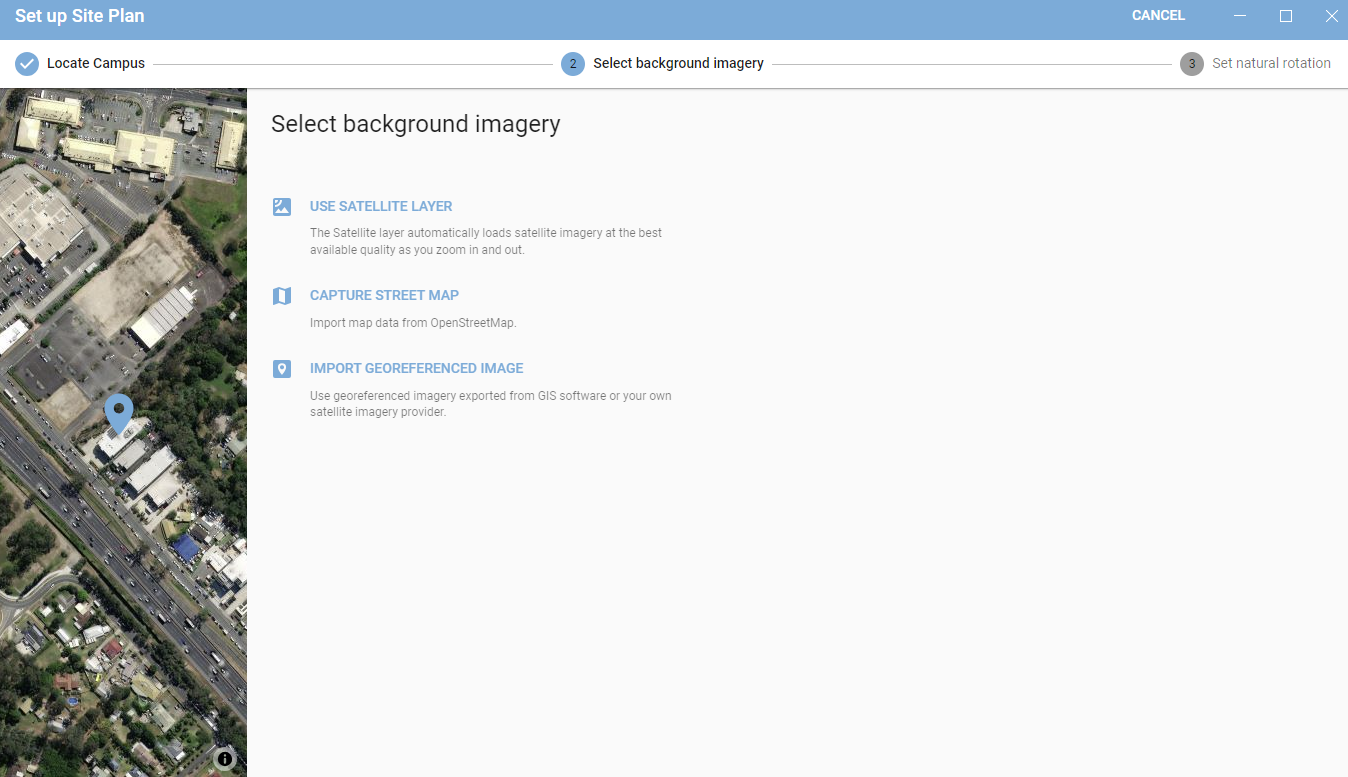Click the Locate Campus checkmark icon
This screenshot has height=777, width=1348.
coord(27,64)
